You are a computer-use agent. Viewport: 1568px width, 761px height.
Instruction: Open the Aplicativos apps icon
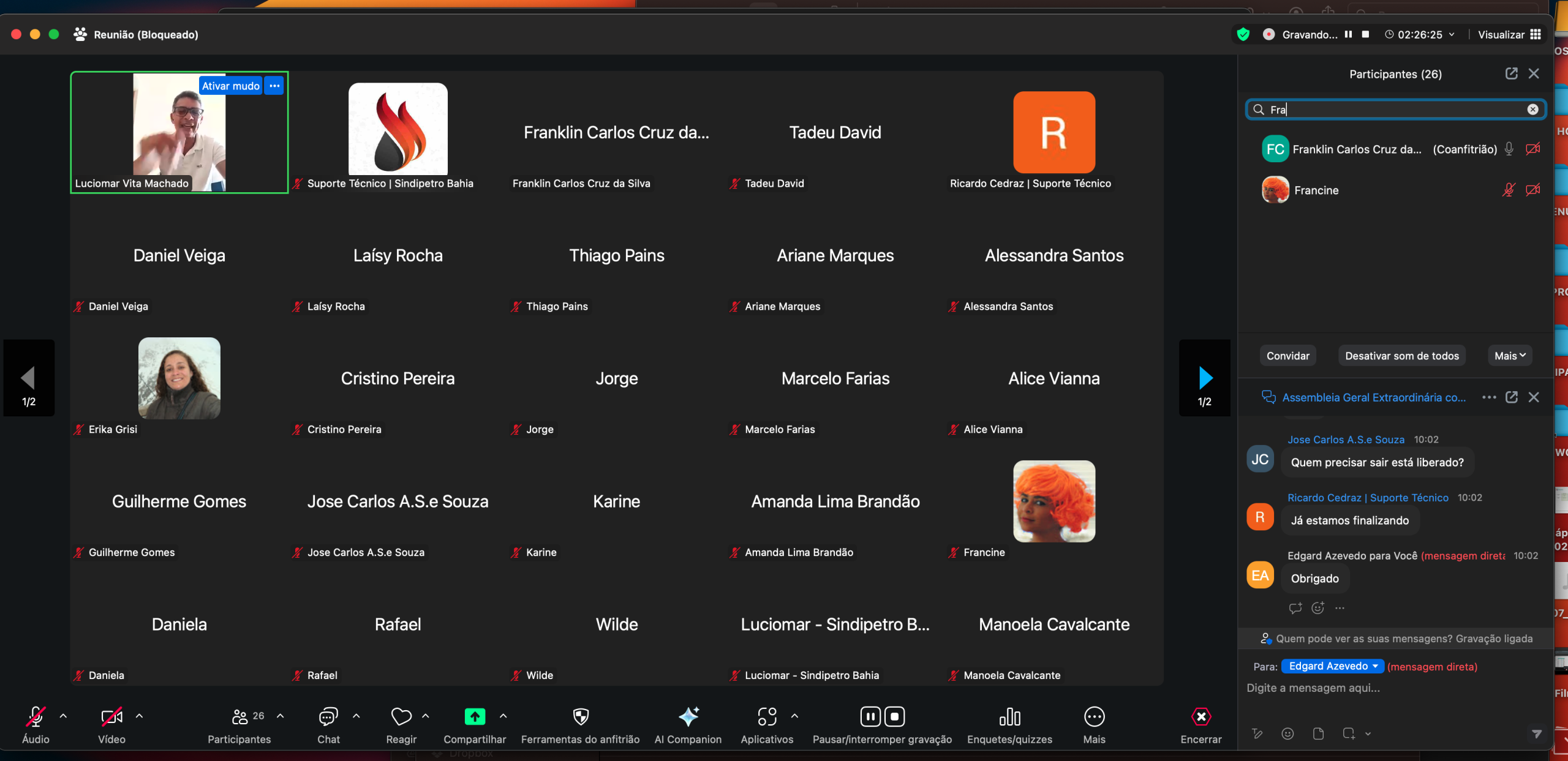766,716
